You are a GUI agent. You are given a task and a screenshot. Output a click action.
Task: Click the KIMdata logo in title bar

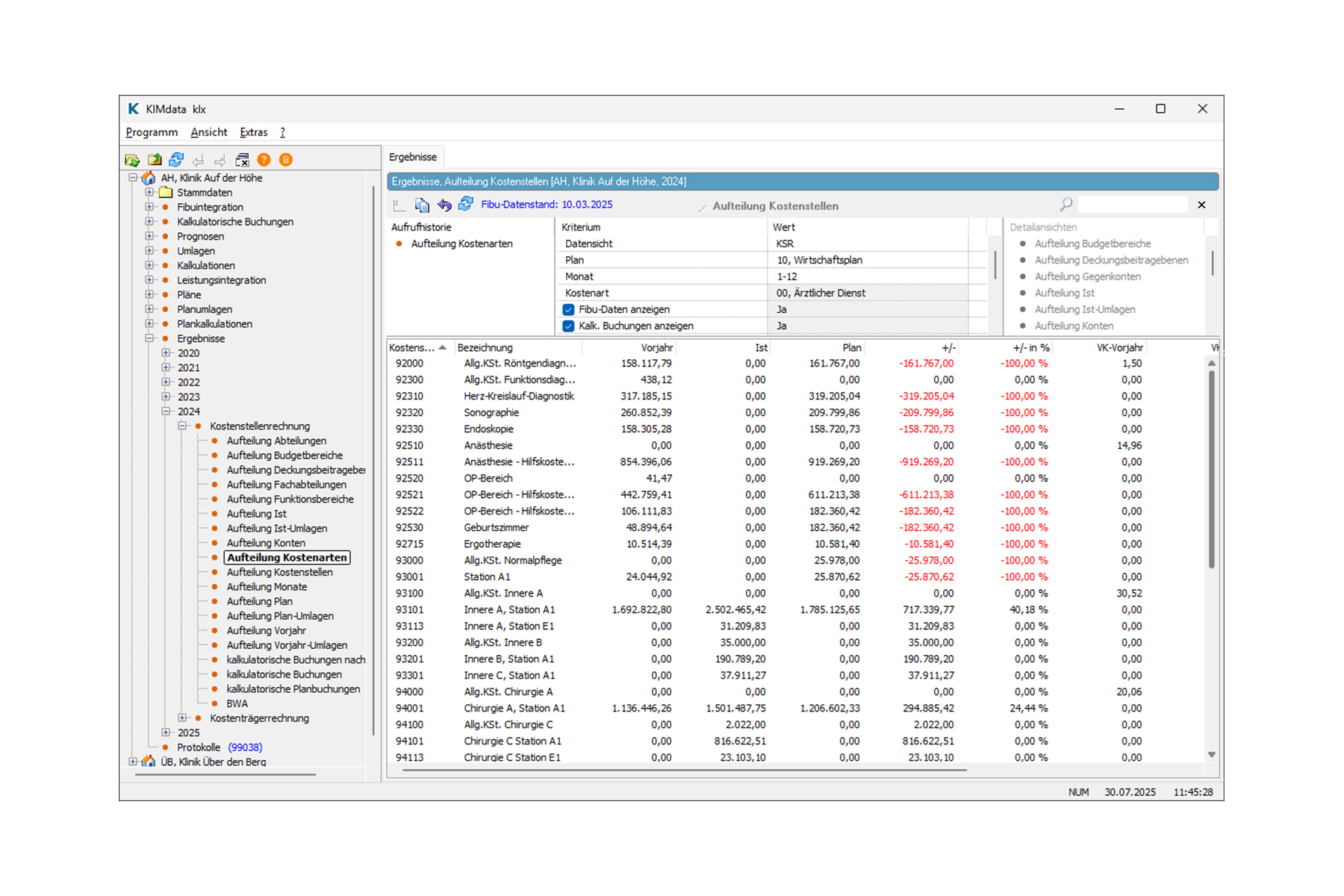pyautogui.click(x=134, y=109)
